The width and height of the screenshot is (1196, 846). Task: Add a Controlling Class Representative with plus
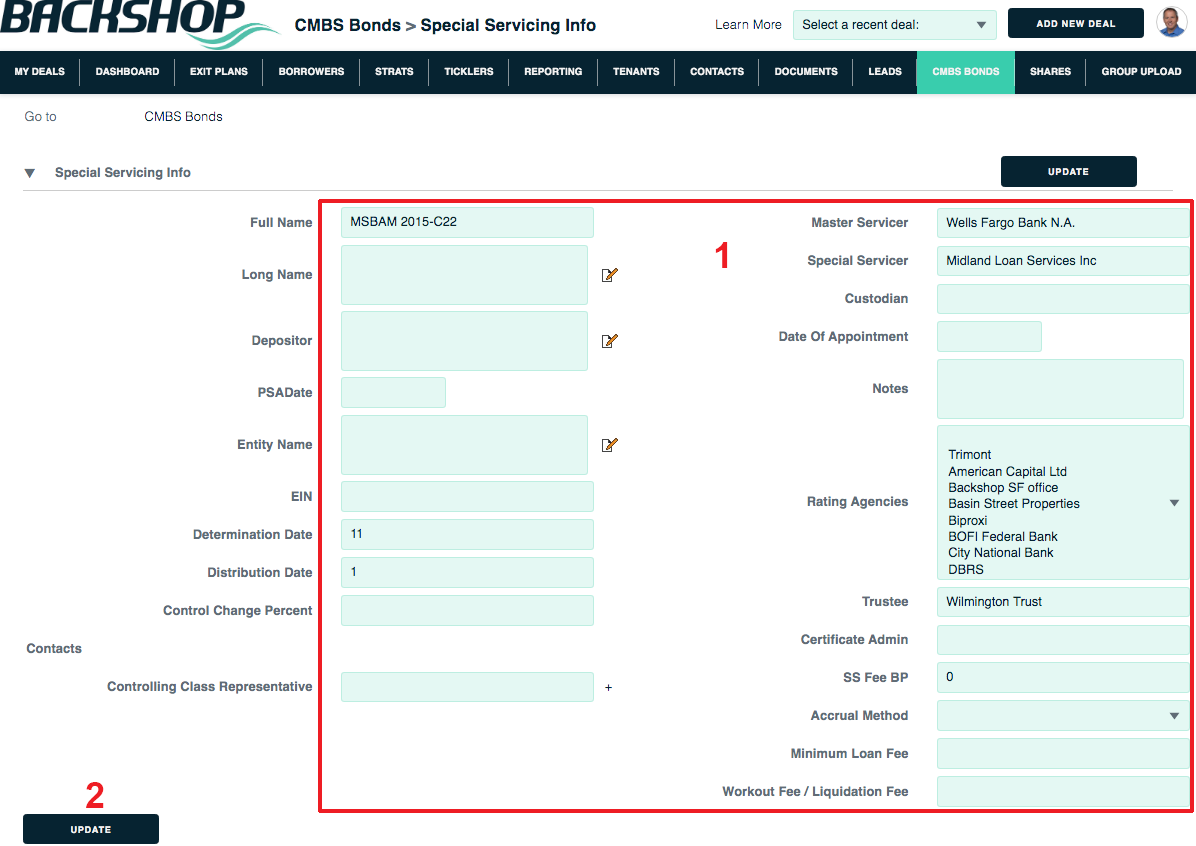(x=608, y=687)
